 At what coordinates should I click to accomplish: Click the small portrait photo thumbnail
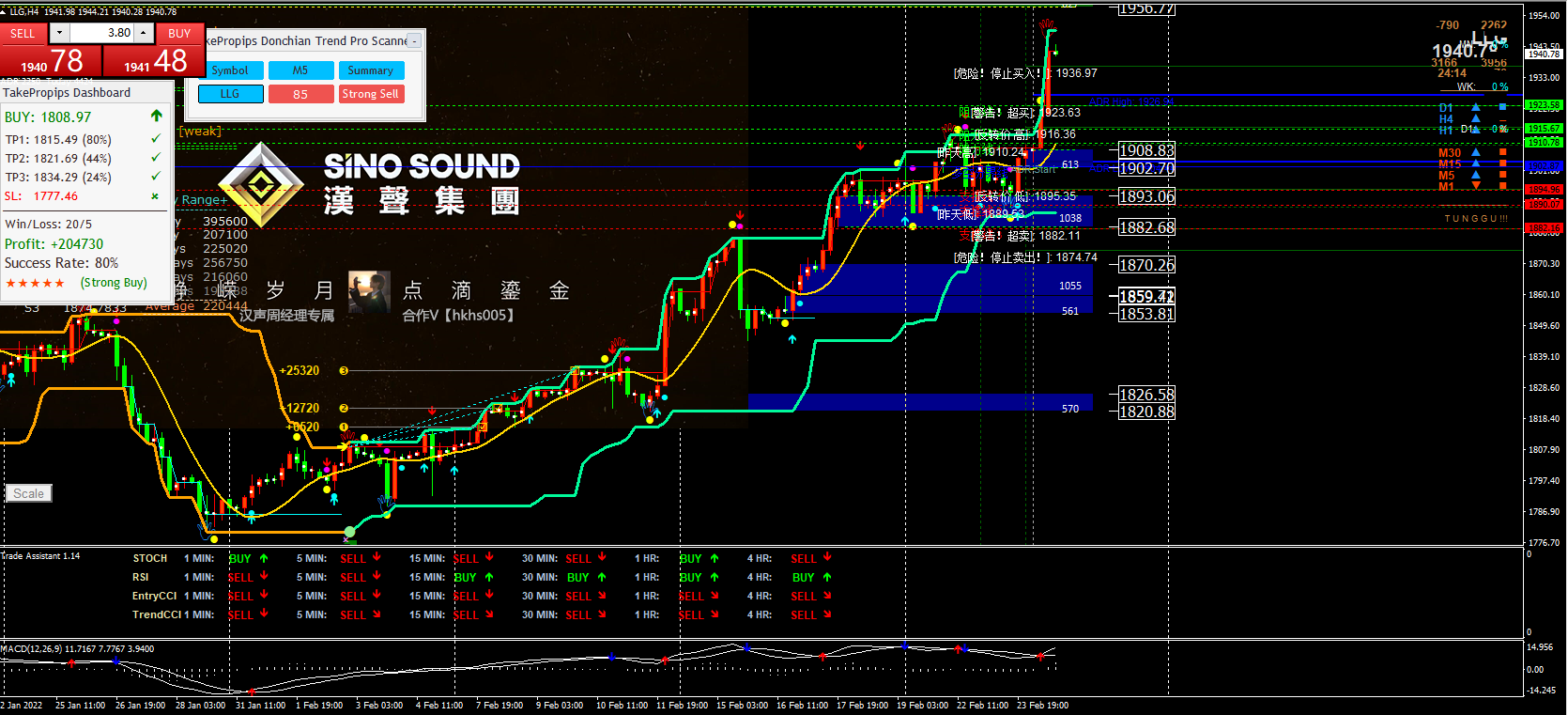pos(369,292)
